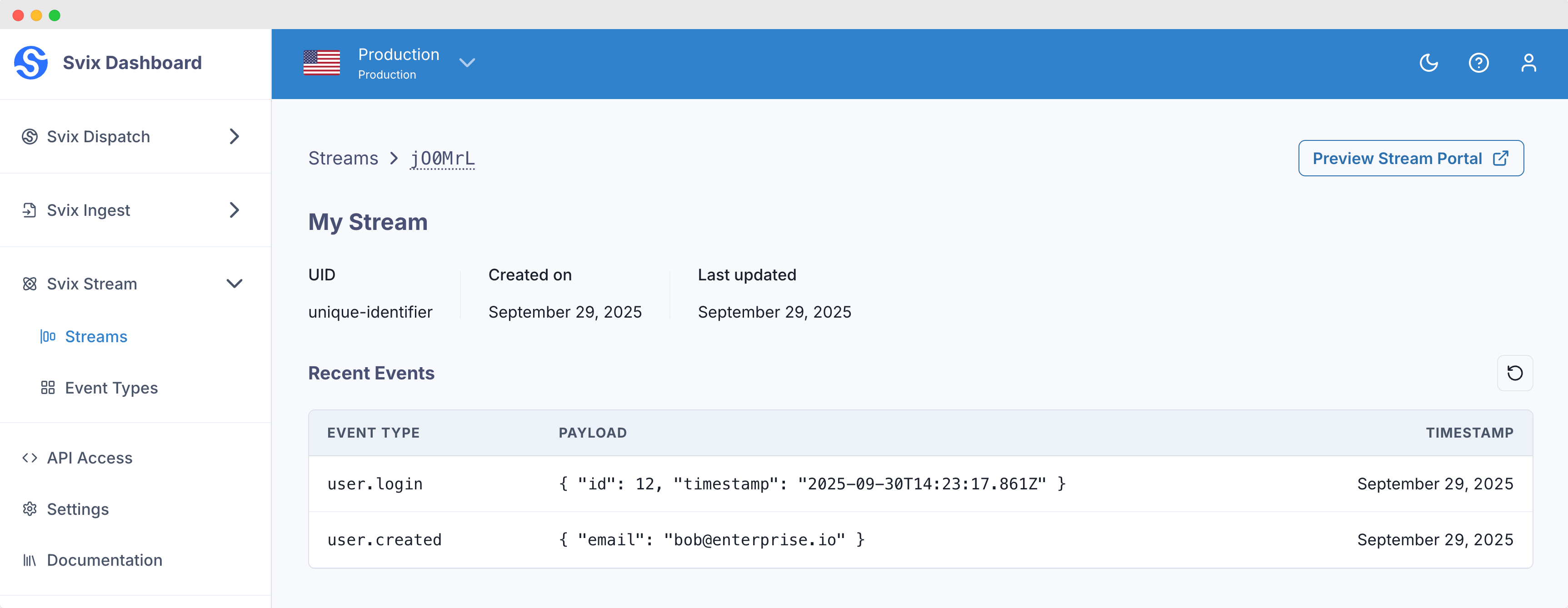Image resolution: width=1568 pixels, height=608 pixels.
Task: Open the user account profile icon
Action: point(1528,63)
